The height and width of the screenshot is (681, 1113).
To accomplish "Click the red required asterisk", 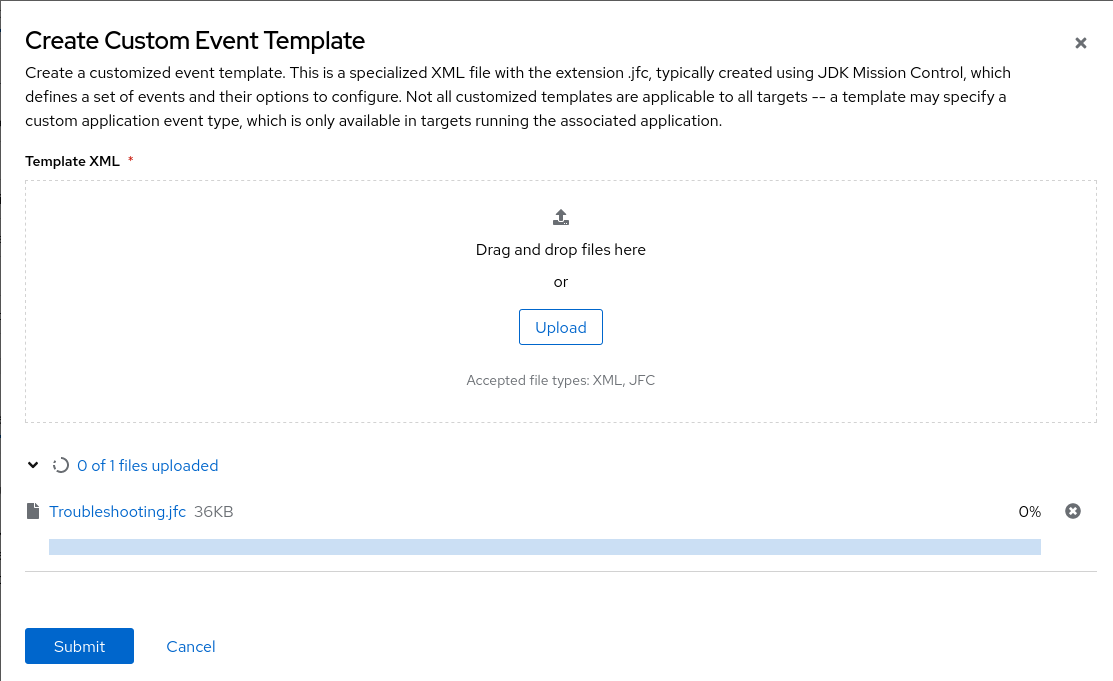I will (x=130, y=161).
